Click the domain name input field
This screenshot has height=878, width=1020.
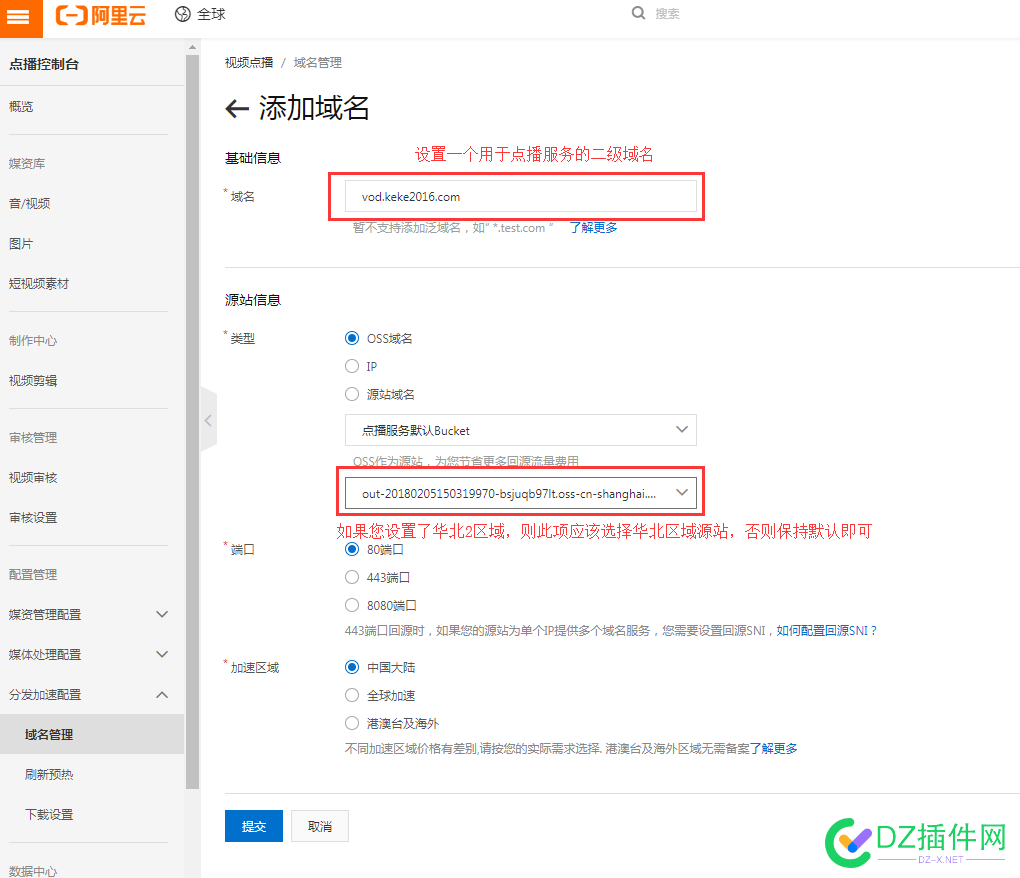tap(520, 196)
